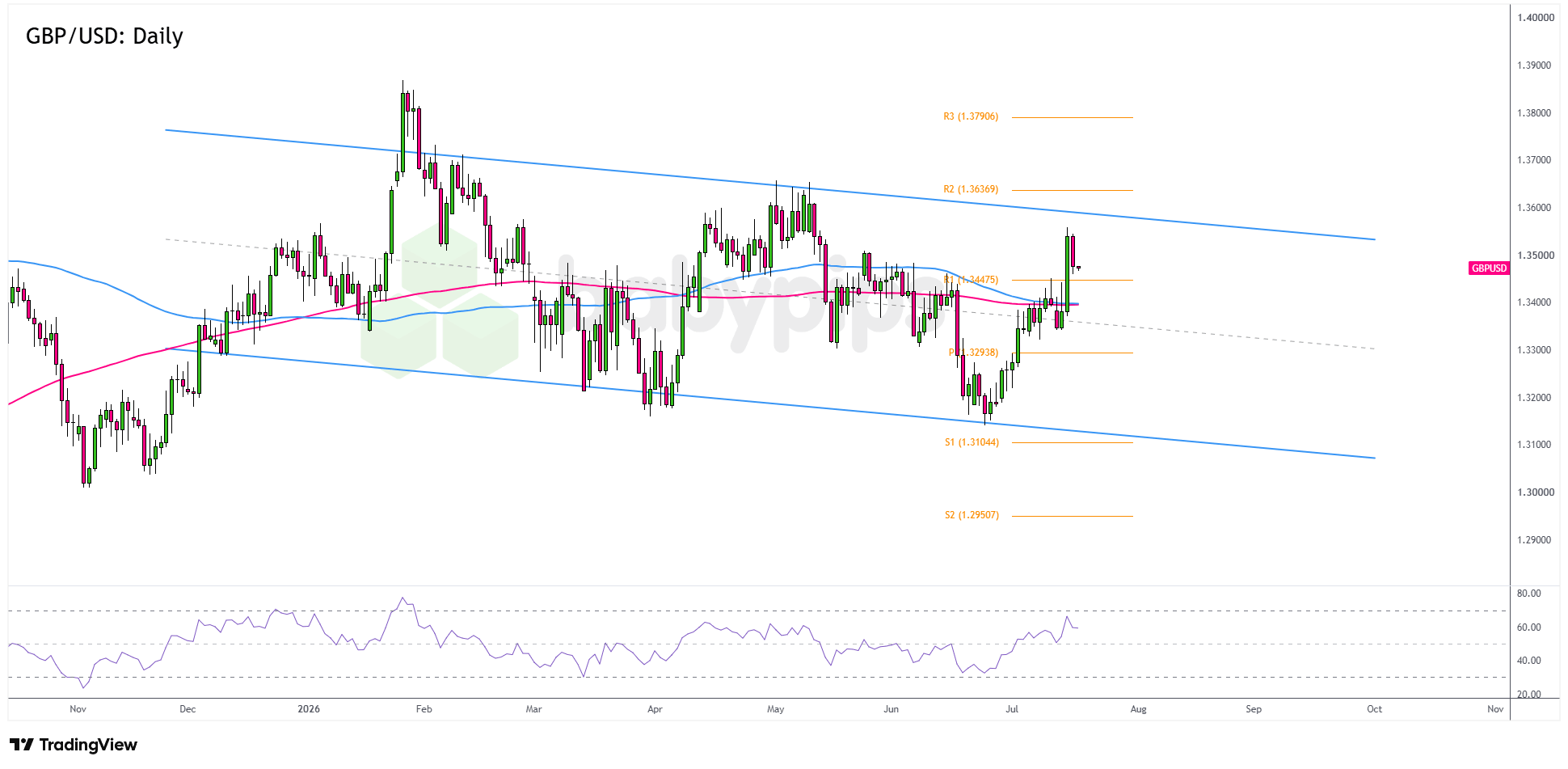Click the Mar label on time axis
This screenshot has width=1568, height=769.
coord(534,709)
